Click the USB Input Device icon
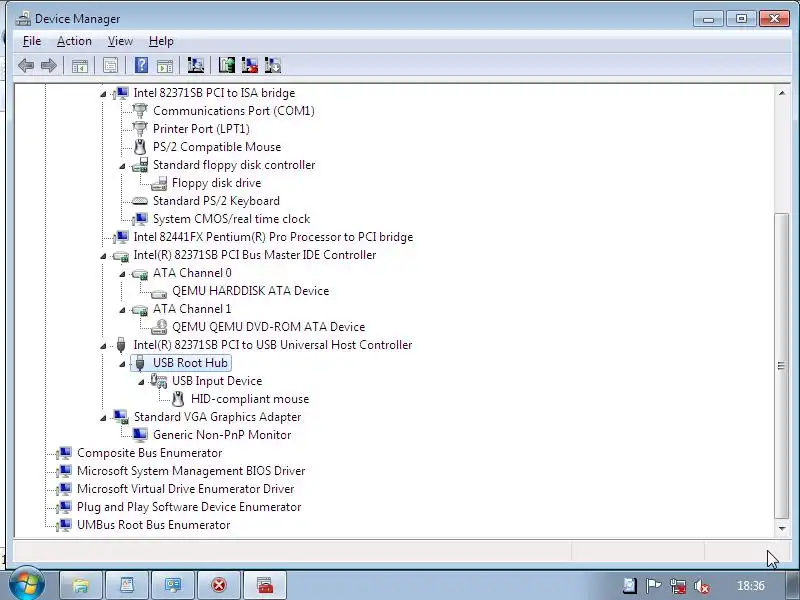The width and height of the screenshot is (800, 600). [159, 381]
